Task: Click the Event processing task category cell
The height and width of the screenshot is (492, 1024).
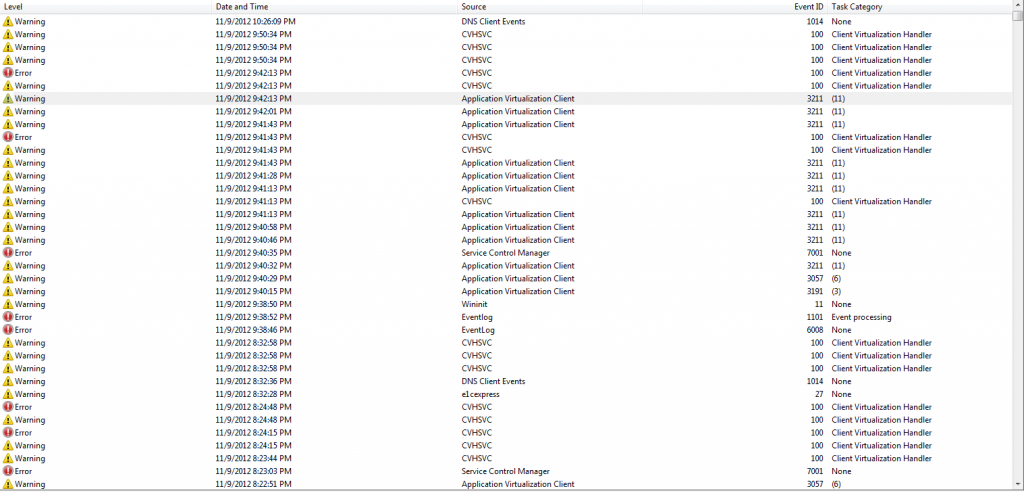Action: 861,317
